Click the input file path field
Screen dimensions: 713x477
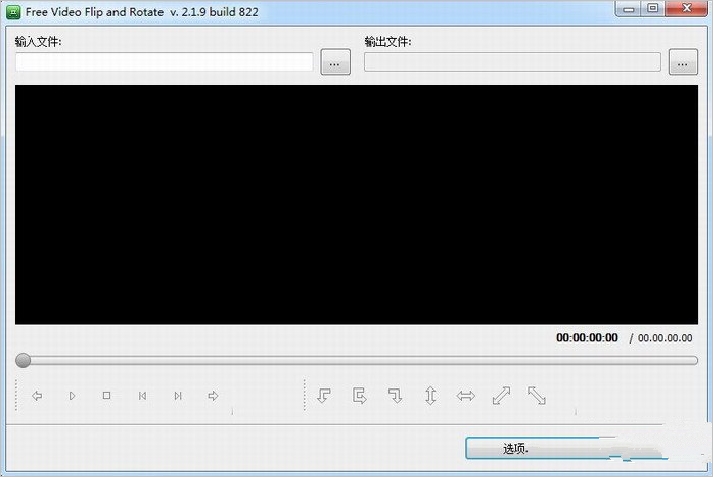pos(164,62)
